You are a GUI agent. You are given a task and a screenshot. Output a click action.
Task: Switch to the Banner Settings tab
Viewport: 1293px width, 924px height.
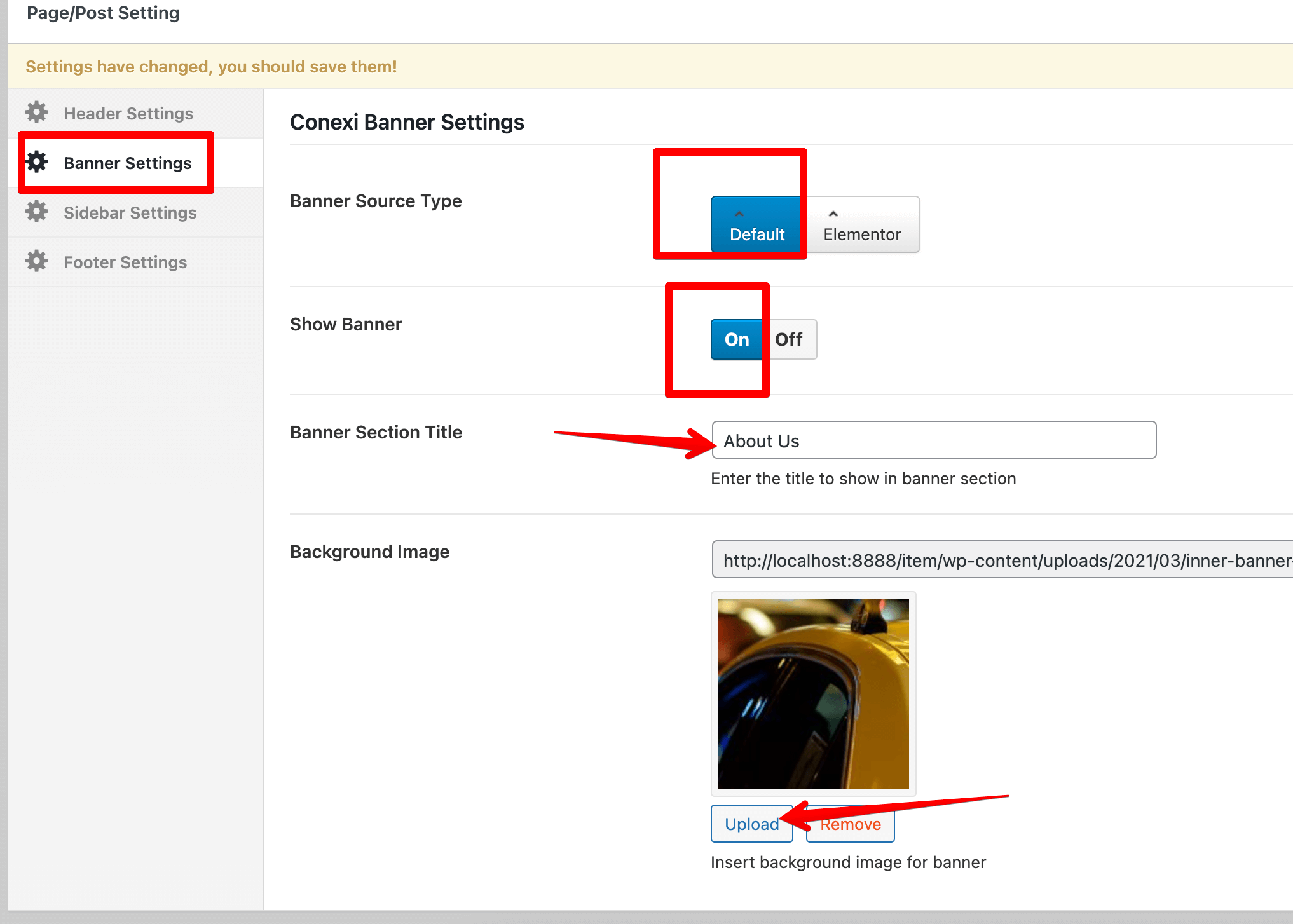(x=127, y=163)
